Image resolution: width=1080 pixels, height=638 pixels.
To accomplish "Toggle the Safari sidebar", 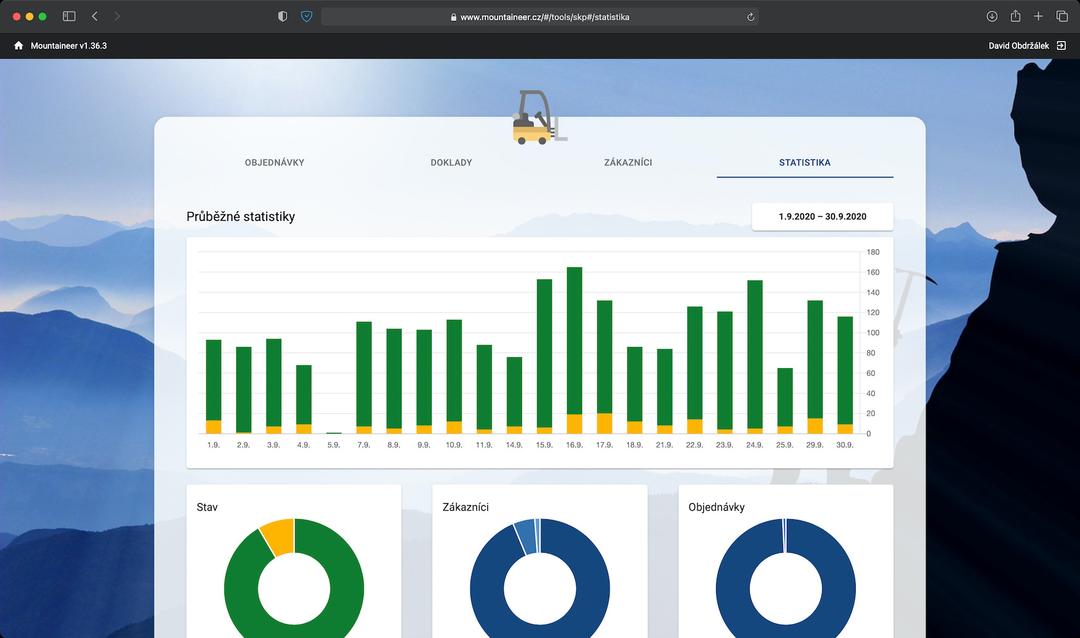I will [x=69, y=17].
